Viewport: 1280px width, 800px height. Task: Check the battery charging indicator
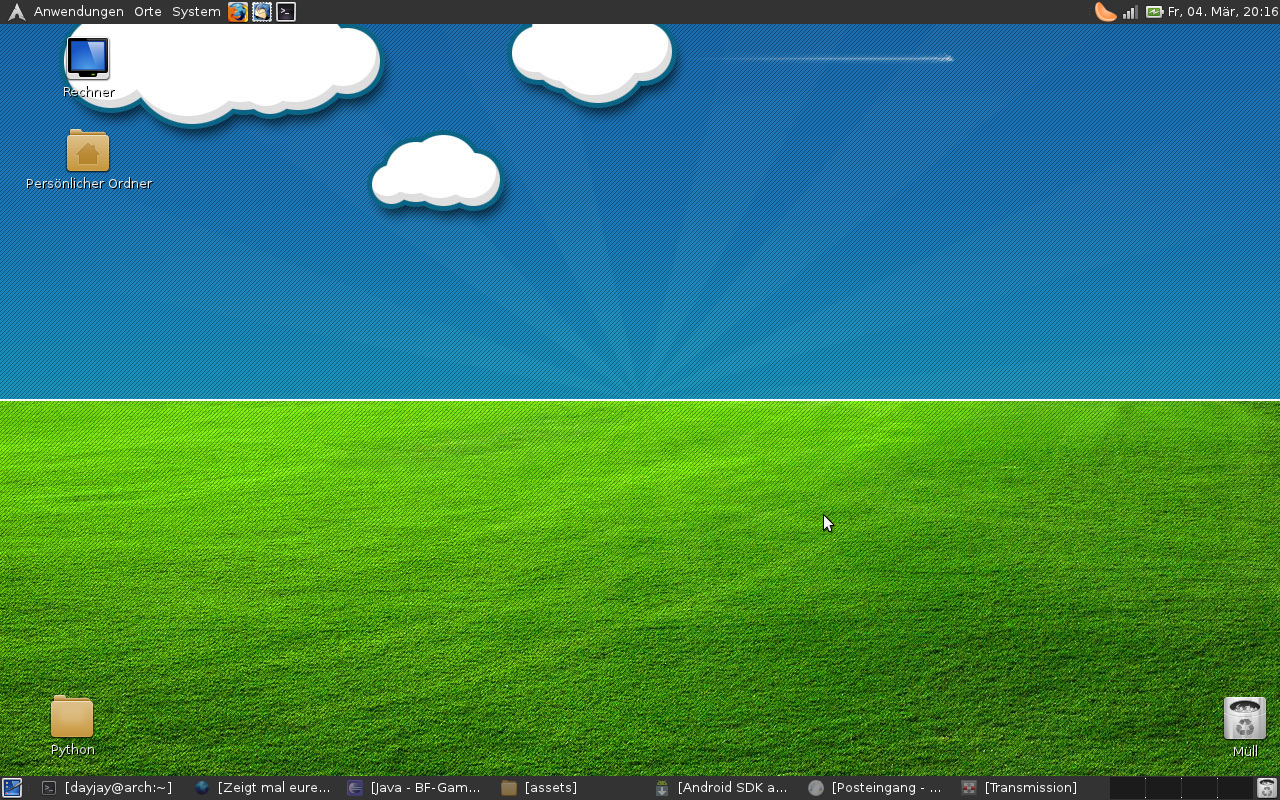[1154, 12]
